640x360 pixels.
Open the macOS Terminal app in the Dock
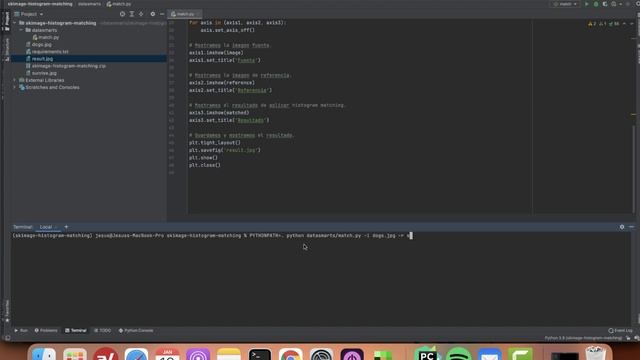click(x=260, y=354)
